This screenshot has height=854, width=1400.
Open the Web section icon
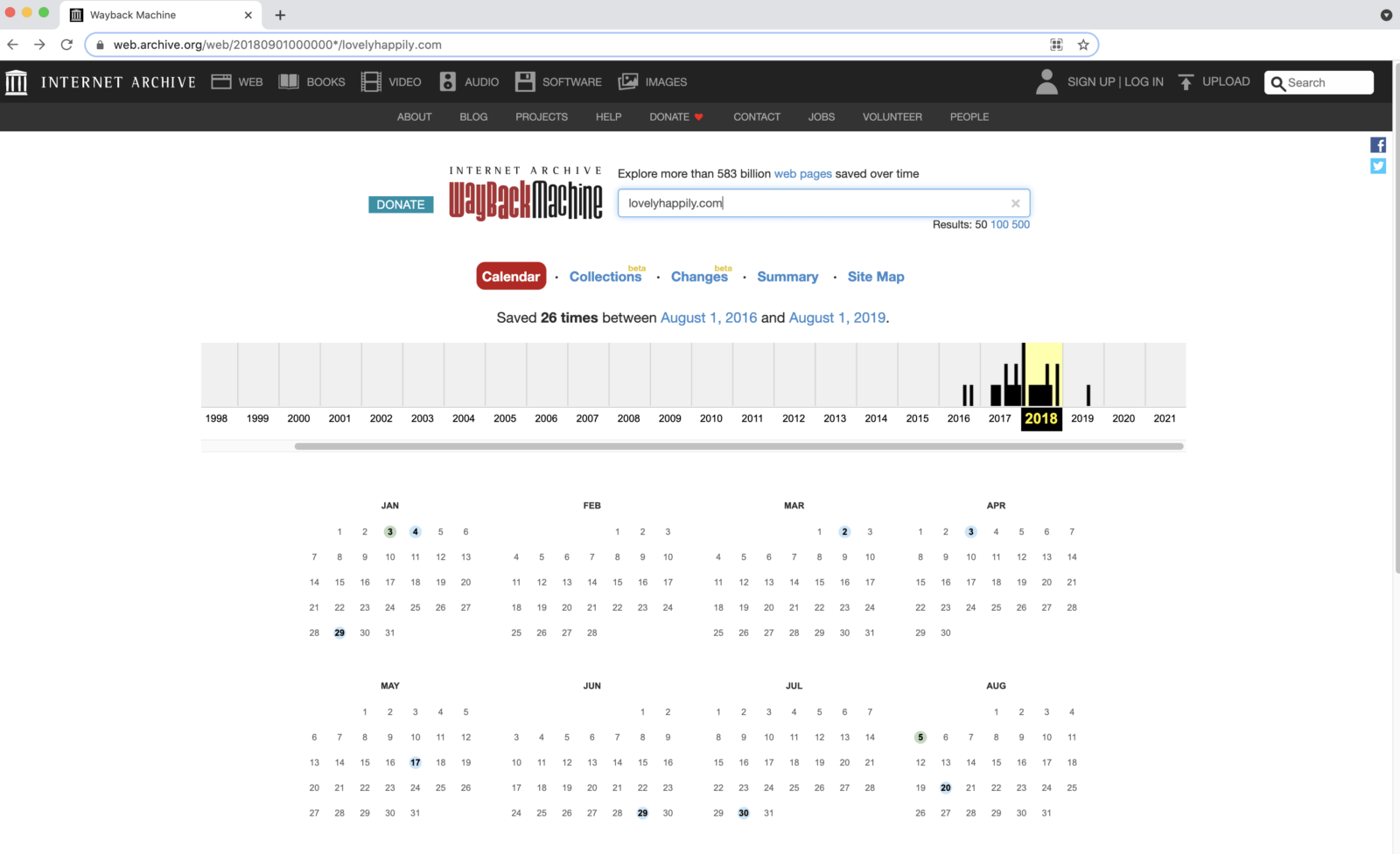221,81
